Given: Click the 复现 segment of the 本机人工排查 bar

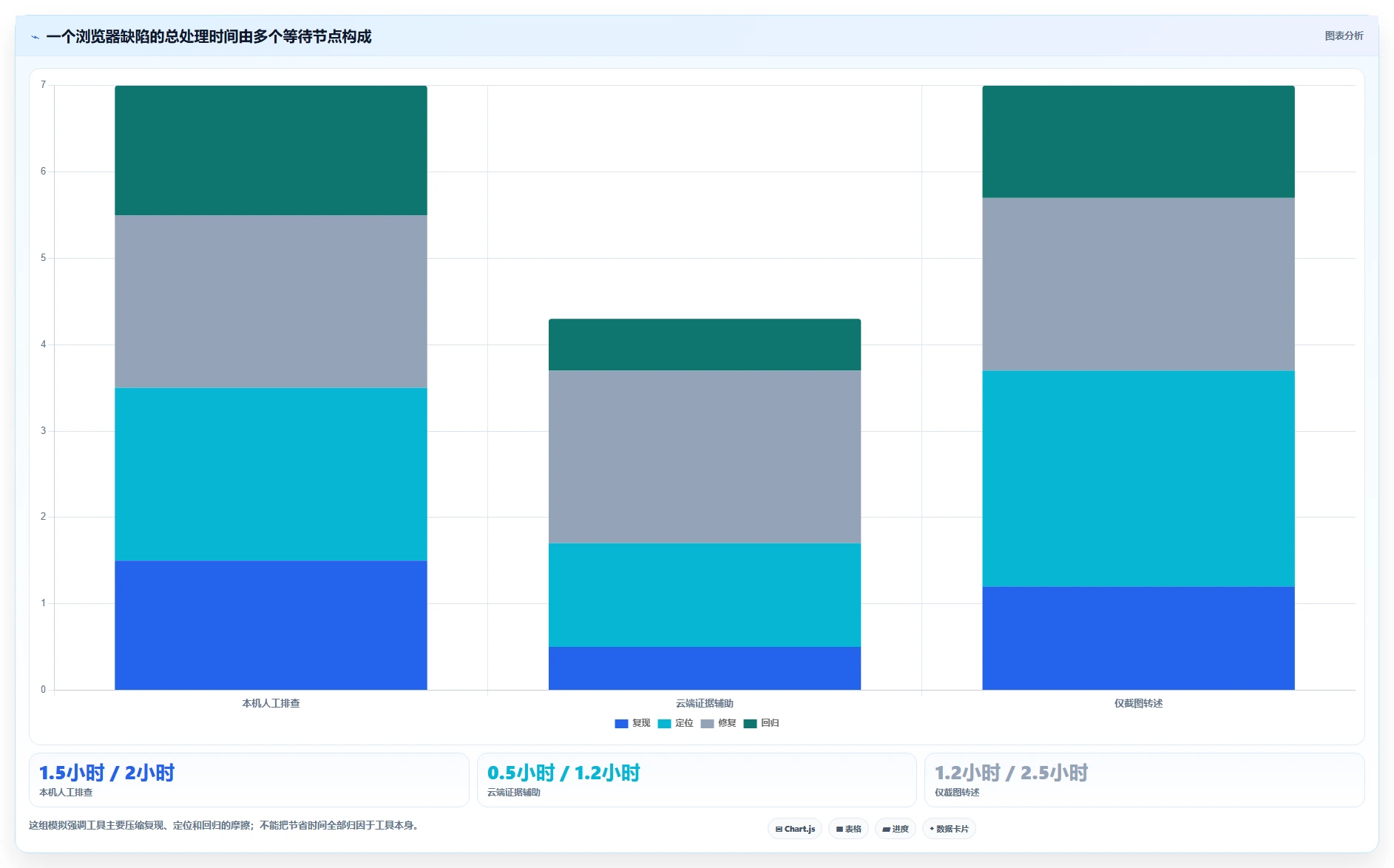Looking at the screenshot, I should click(271, 625).
